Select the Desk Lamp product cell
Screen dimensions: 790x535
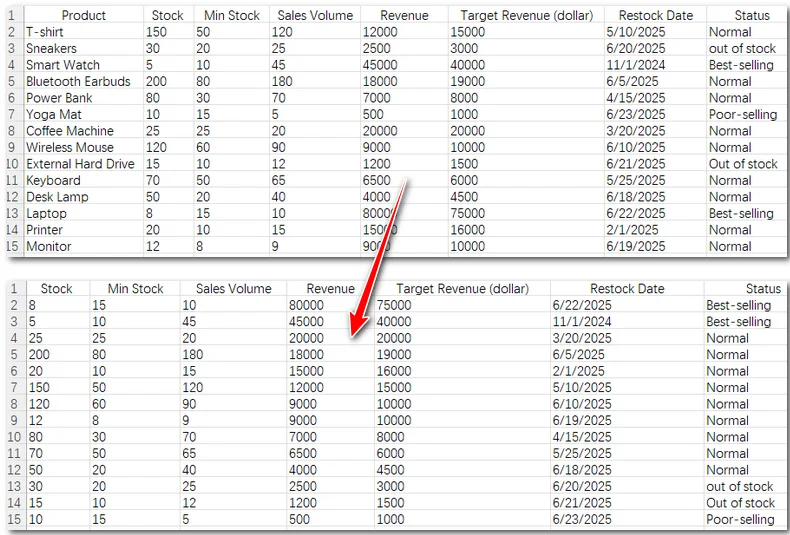[x=84, y=197]
